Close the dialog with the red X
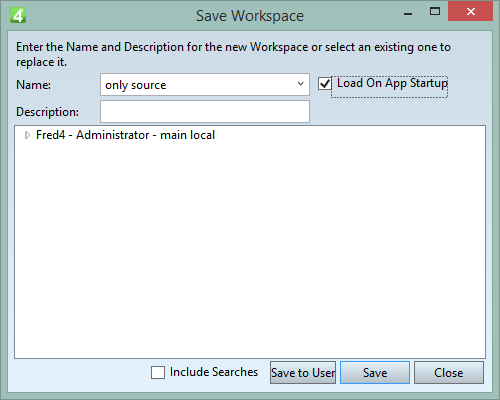The width and height of the screenshot is (500, 400). click(x=471, y=12)
